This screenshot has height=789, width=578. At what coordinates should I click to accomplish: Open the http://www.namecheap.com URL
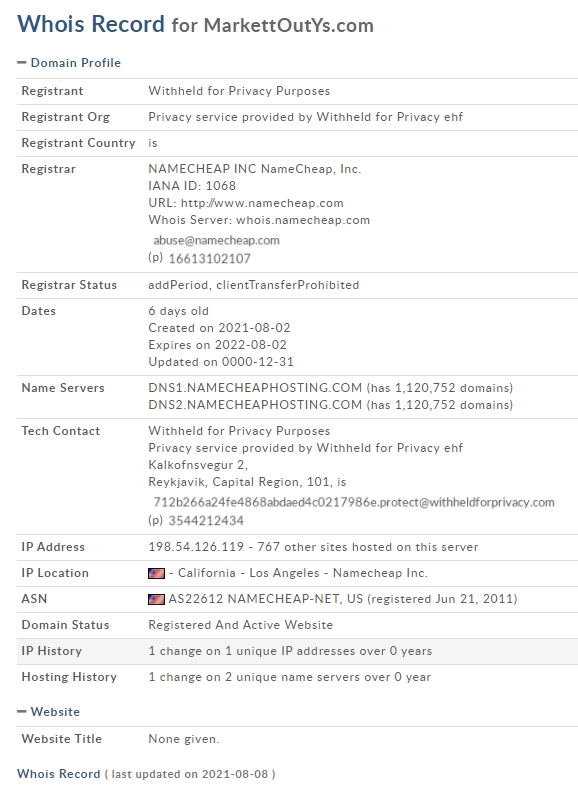tap(262, 203)
